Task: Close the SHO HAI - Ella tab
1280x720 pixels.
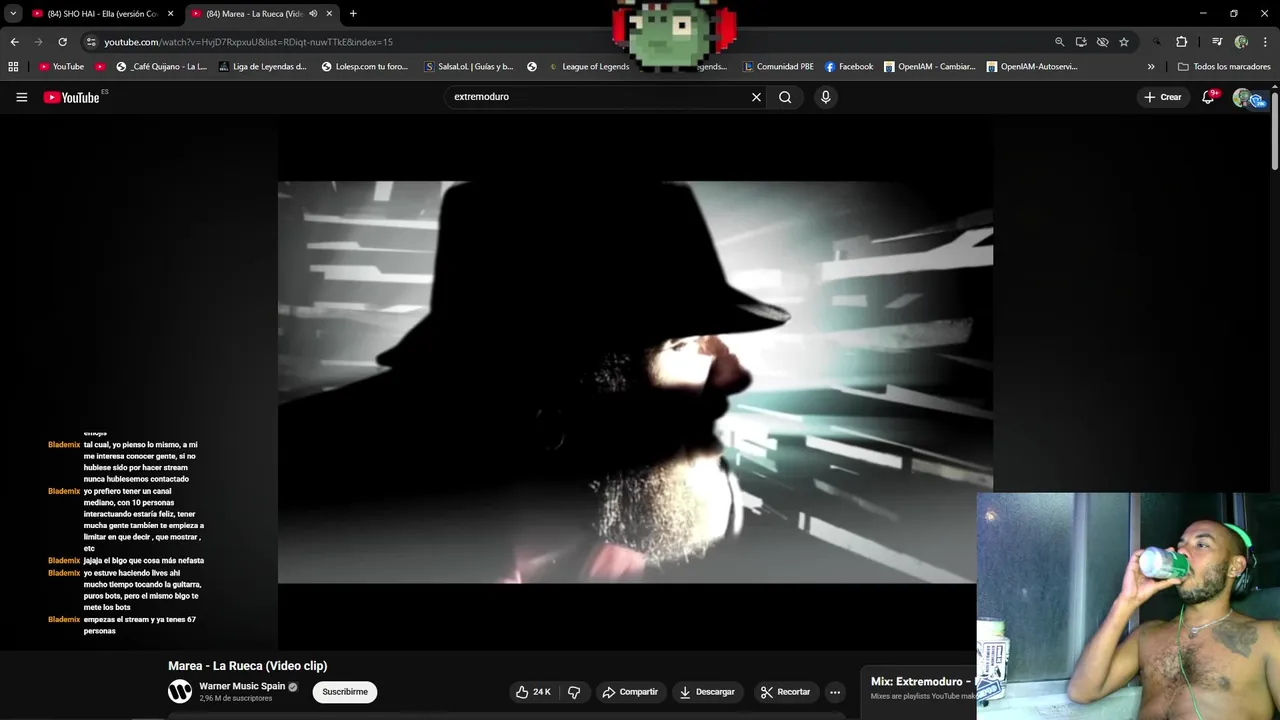Action: click(x=170, y=14)
